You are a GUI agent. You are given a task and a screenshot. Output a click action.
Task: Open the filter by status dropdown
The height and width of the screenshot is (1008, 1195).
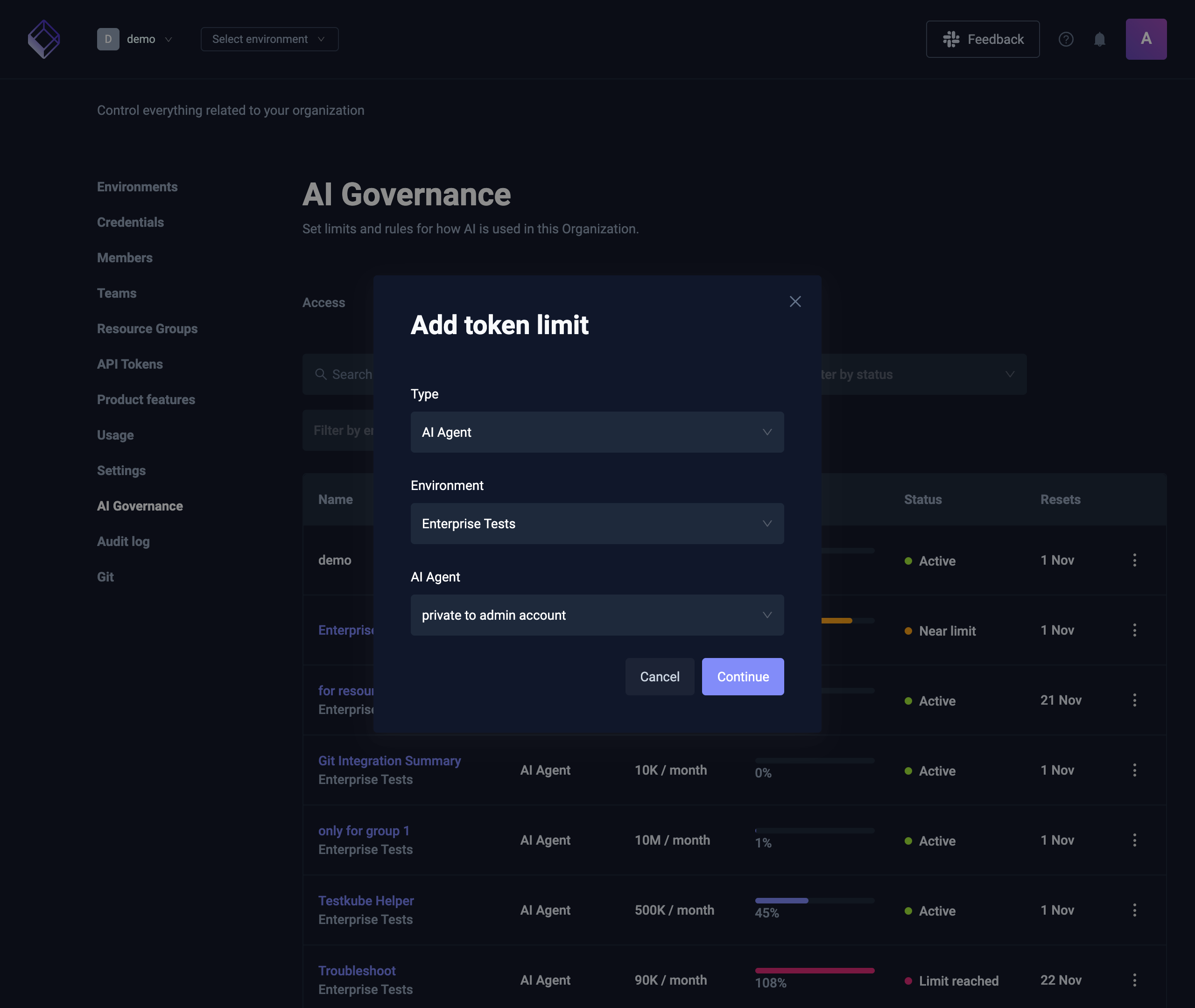click(923, 374)
